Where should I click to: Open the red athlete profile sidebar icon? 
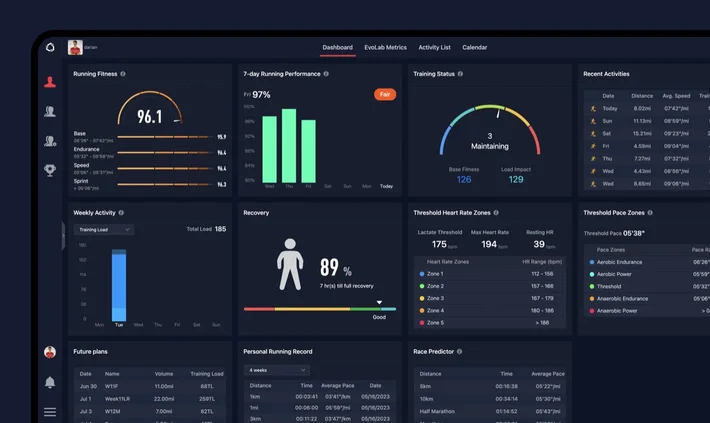49,82
